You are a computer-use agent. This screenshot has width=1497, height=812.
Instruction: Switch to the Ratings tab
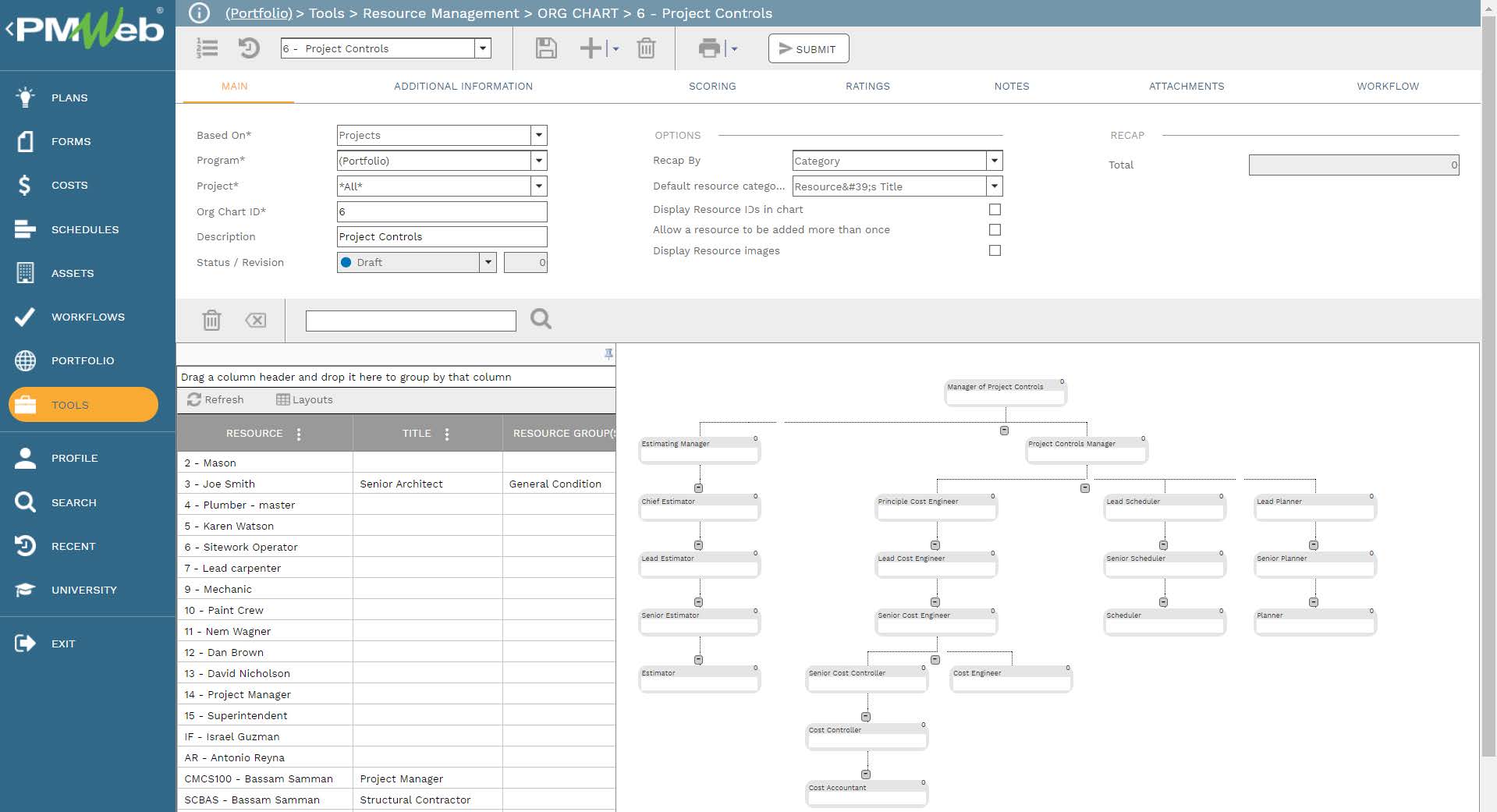point(867,87)
